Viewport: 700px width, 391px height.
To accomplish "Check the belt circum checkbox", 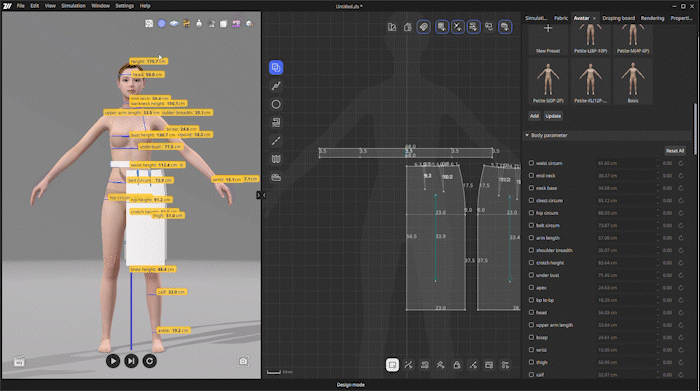I will [531, 225].
